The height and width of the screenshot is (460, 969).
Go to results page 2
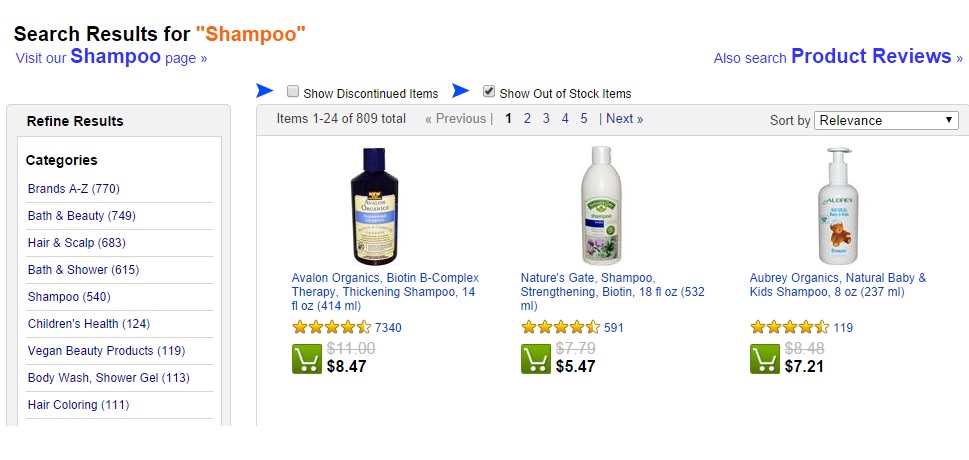[527, 119]
